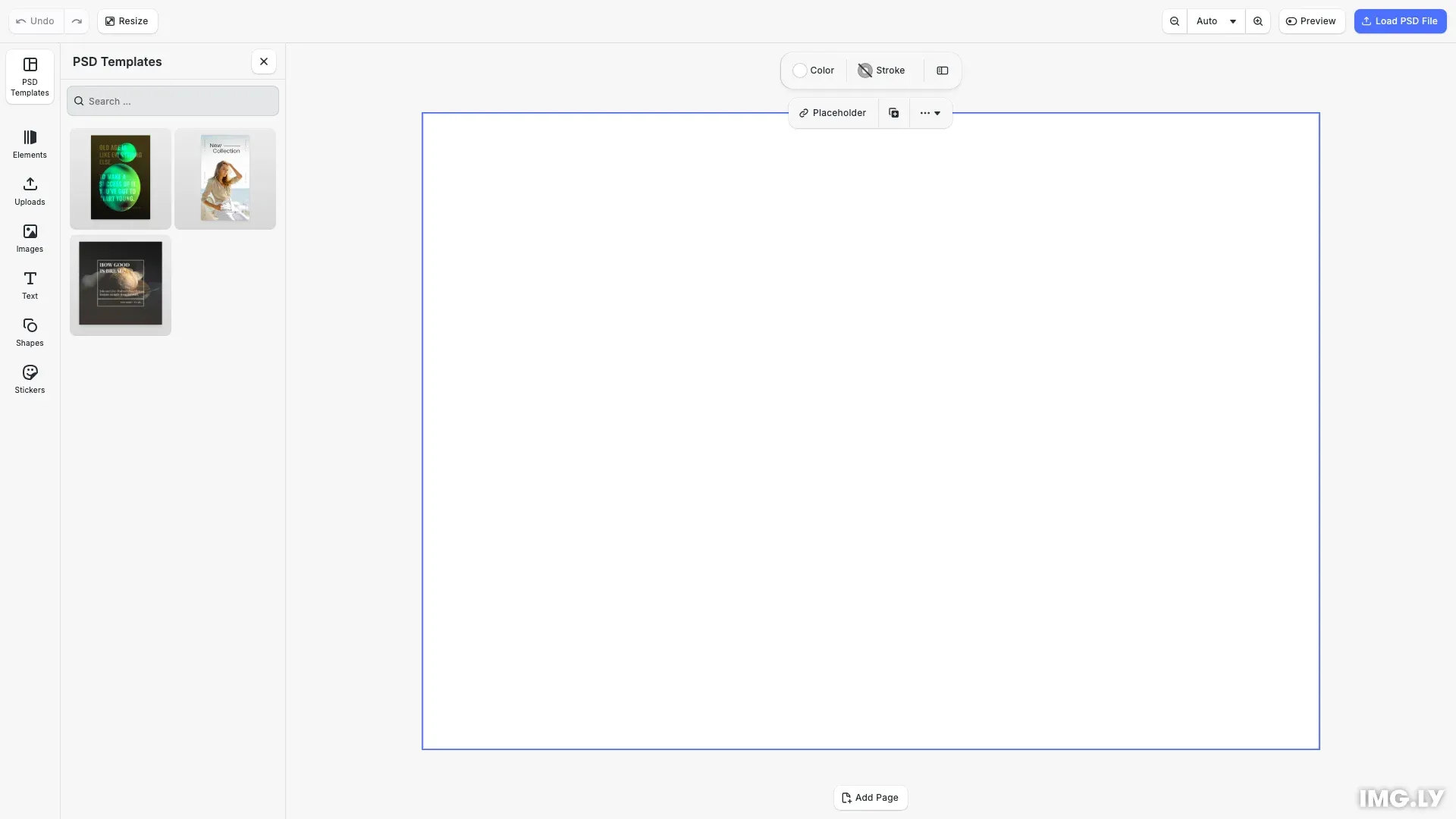Expand the Auto zoom level dropdown

1216,21
